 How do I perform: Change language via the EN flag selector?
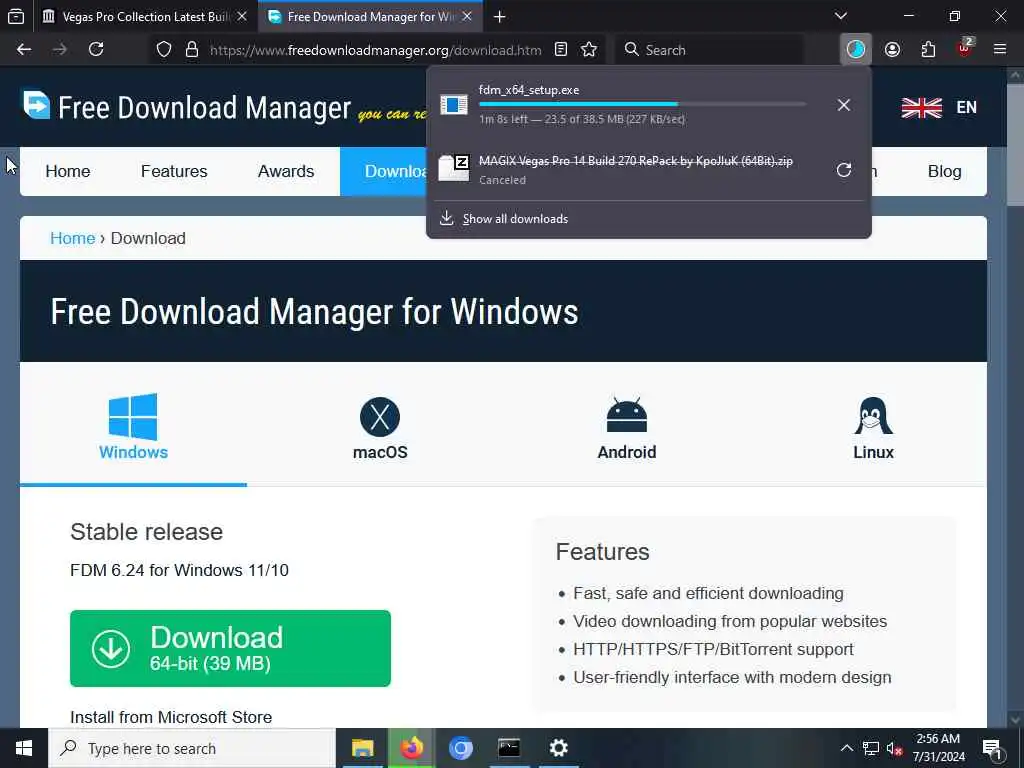(x=939, y=107)
